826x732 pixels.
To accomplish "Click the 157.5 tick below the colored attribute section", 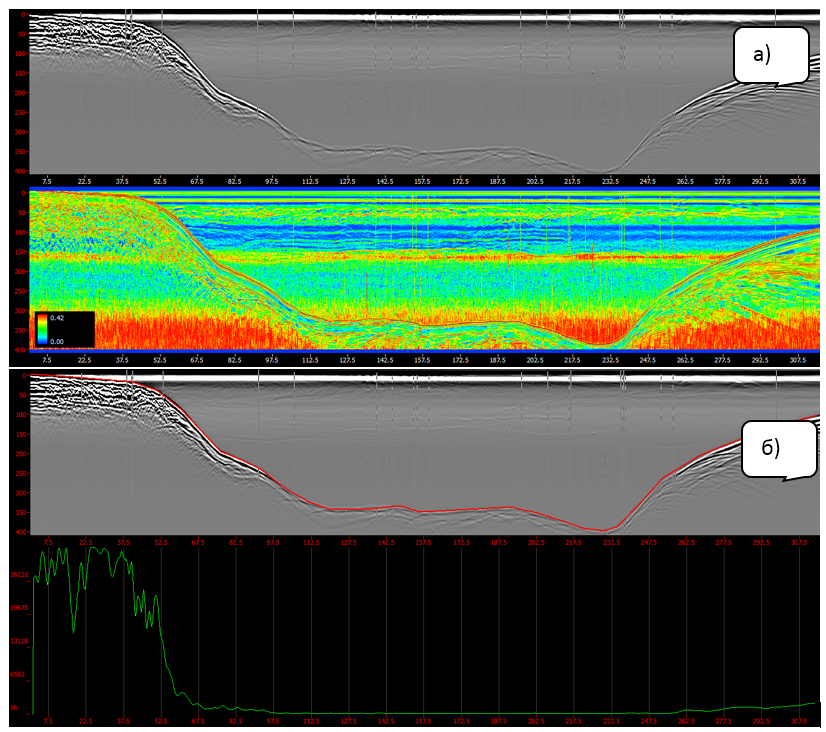I will pyautogui.click(x=422, y=359).
